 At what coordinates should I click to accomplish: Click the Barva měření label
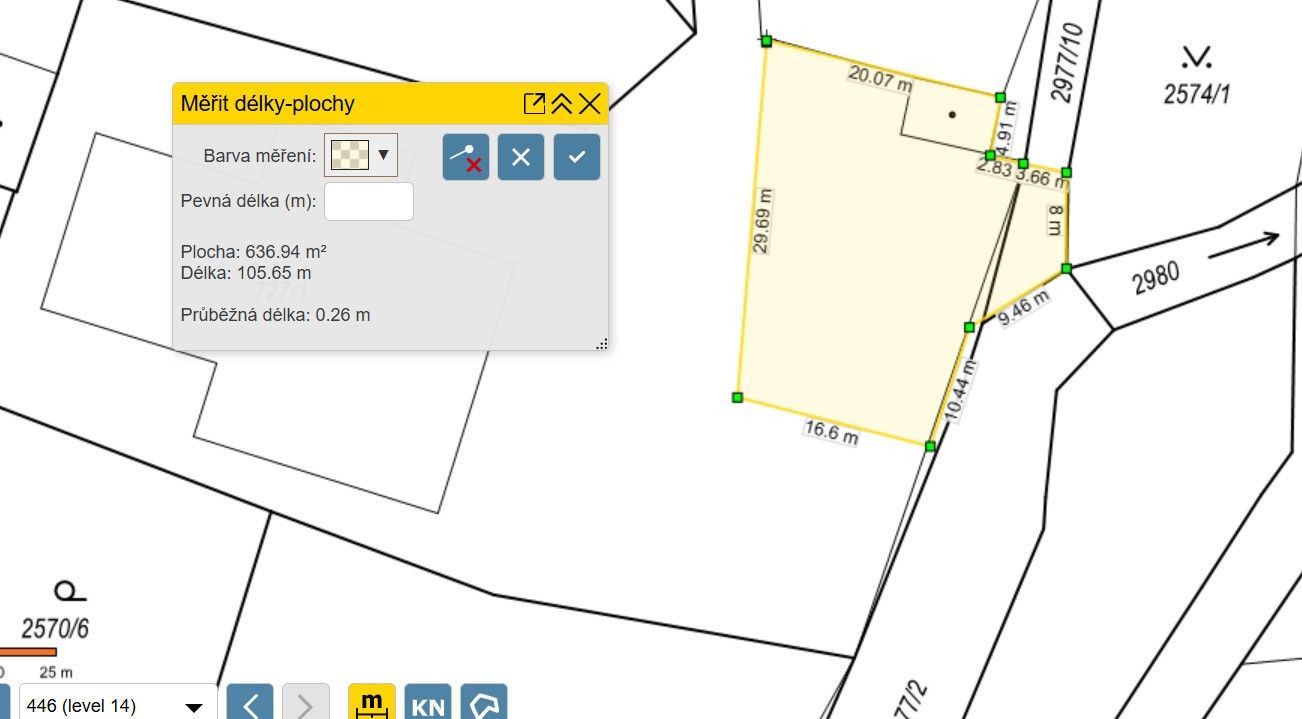pyautogui.click(x=260, y=156)
